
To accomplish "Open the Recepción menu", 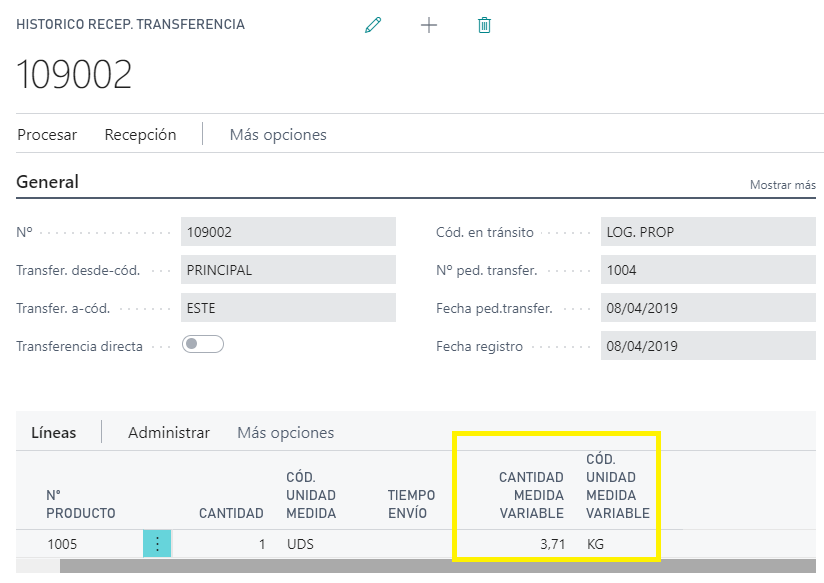I will 140,135.
